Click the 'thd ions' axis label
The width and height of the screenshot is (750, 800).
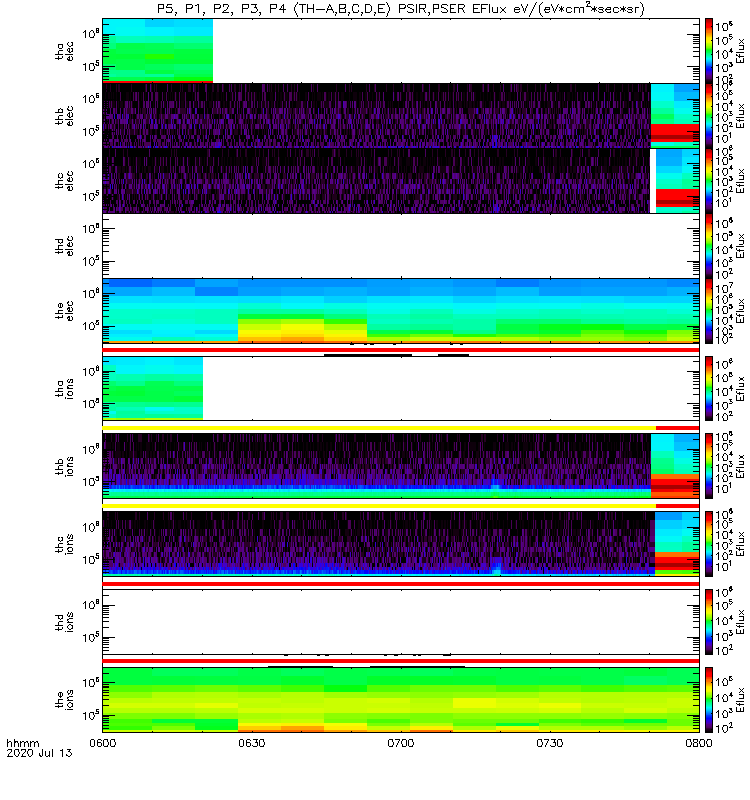click(64, 622)
